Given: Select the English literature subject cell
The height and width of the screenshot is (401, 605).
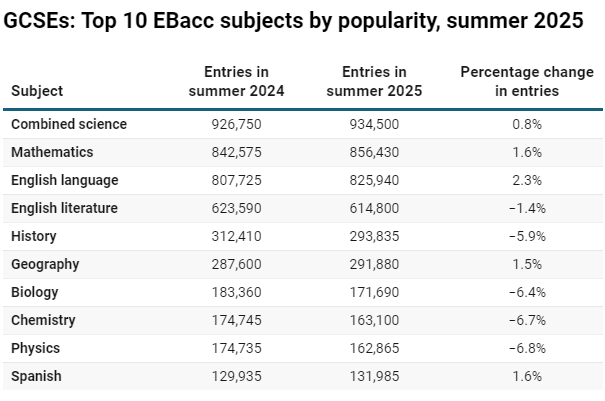Looking at the screenshot, I should pyautogui.click(x=64, y=208).
